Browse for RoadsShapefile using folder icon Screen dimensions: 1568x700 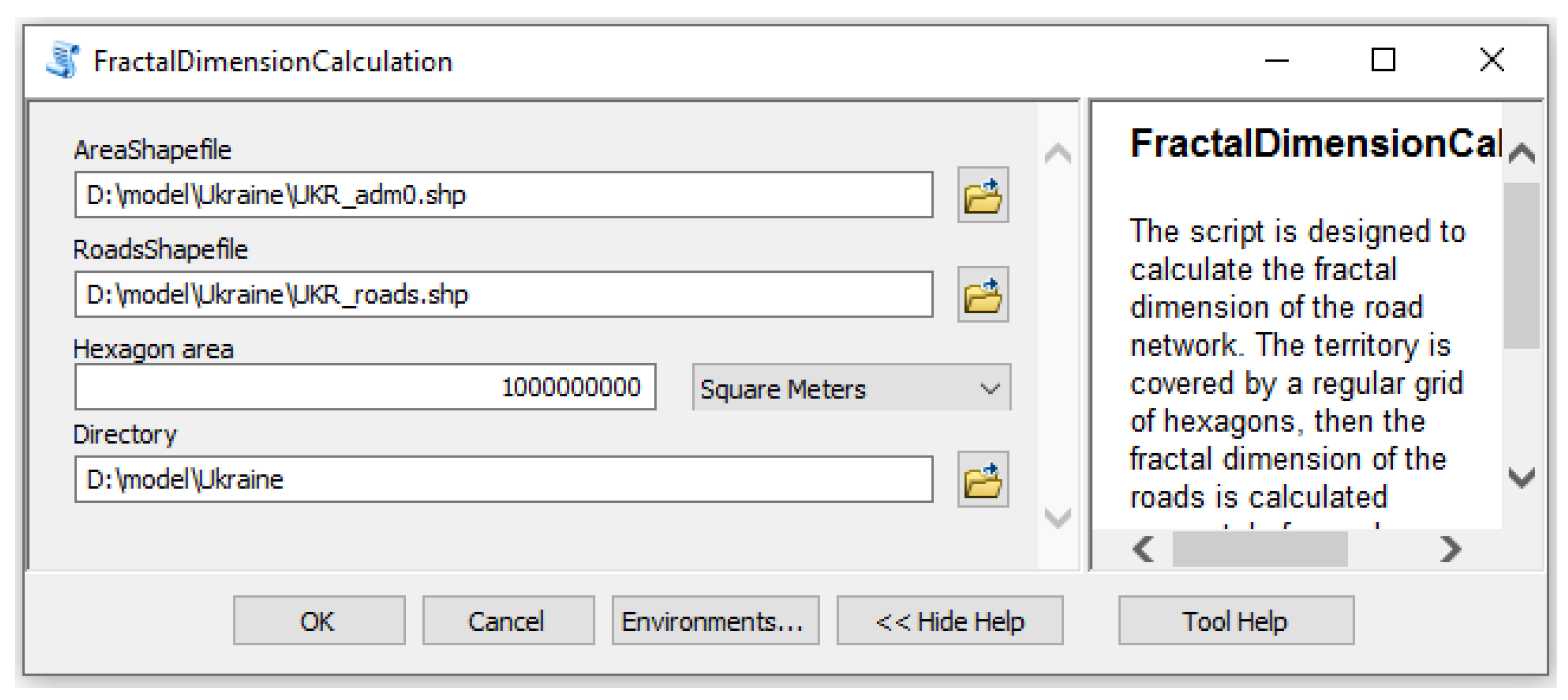pos(982,294)
